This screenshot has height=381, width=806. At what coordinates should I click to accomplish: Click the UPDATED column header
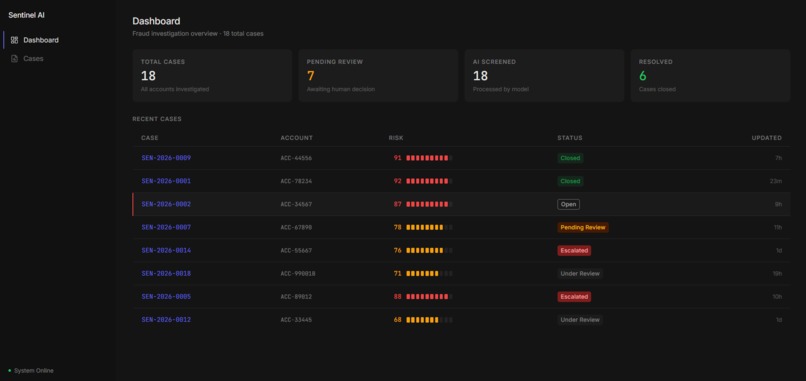767,138
